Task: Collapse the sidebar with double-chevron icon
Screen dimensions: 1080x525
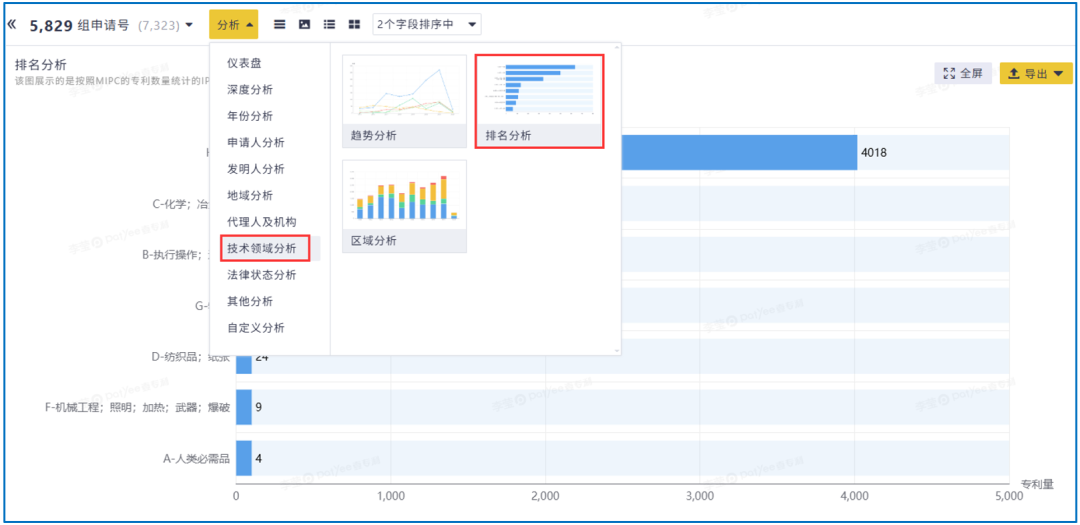Action: tap(11, 24)
